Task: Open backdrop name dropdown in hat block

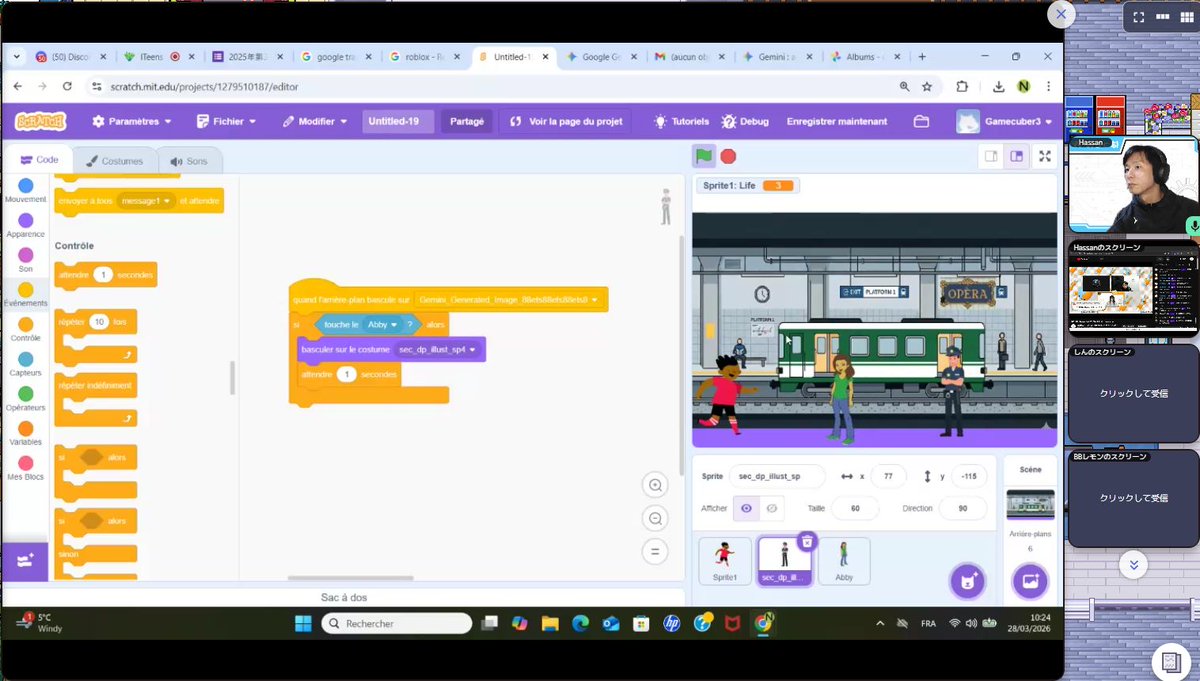Action: 510,299
